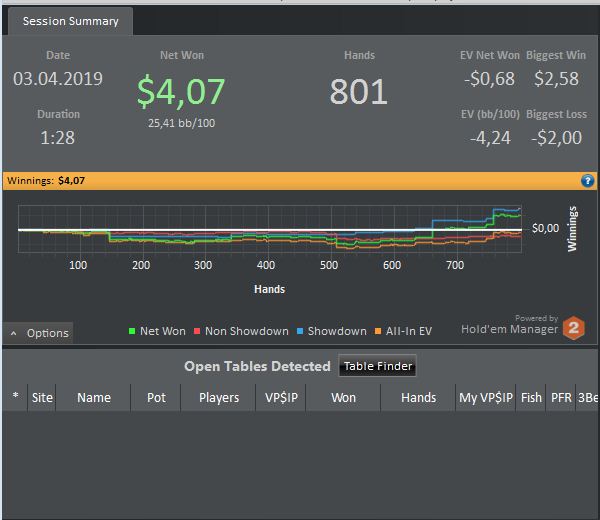
Task: Open the Table Finder button
Action: click(377, 366)
